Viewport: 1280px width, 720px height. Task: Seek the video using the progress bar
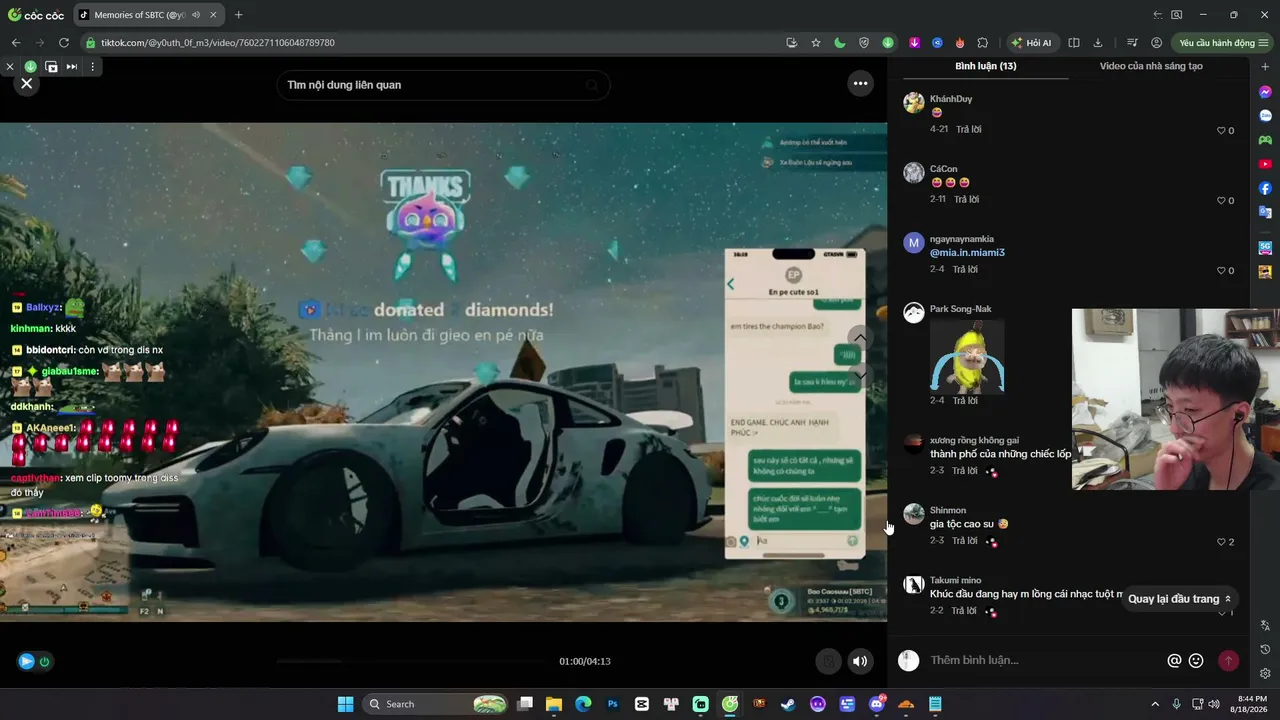tap(410, 661)
